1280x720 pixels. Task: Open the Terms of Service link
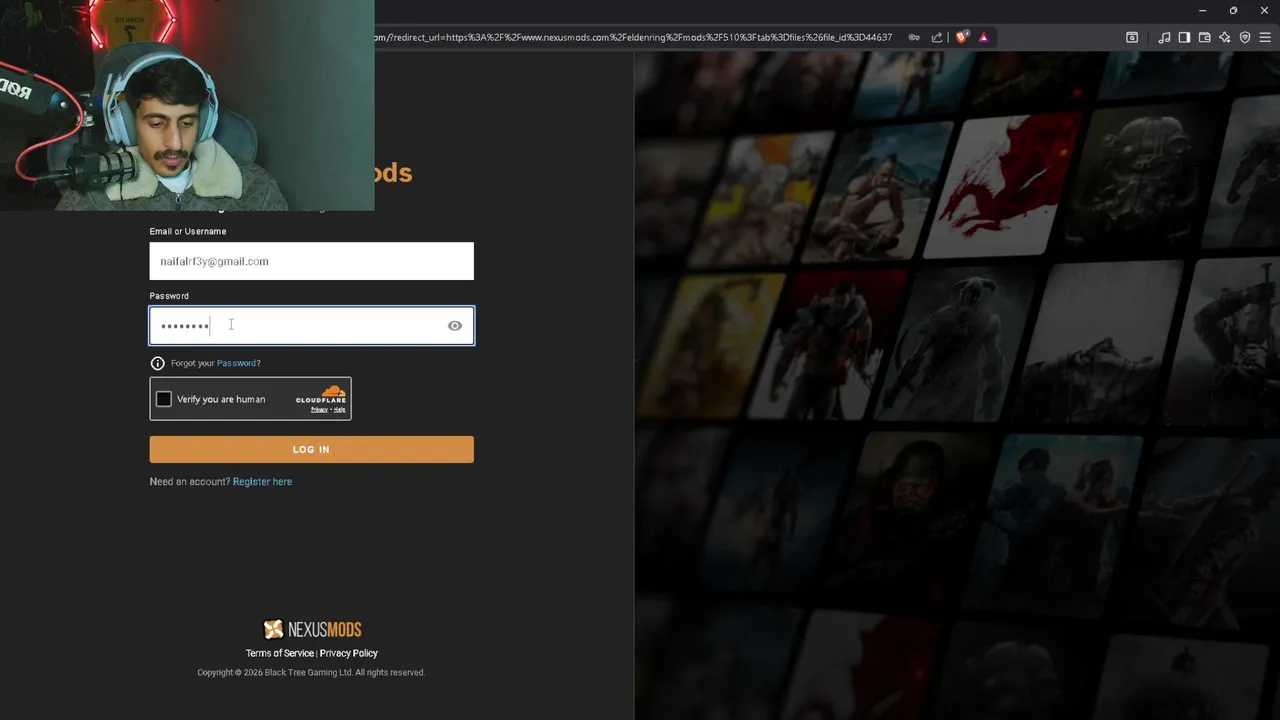coord(280,653)
